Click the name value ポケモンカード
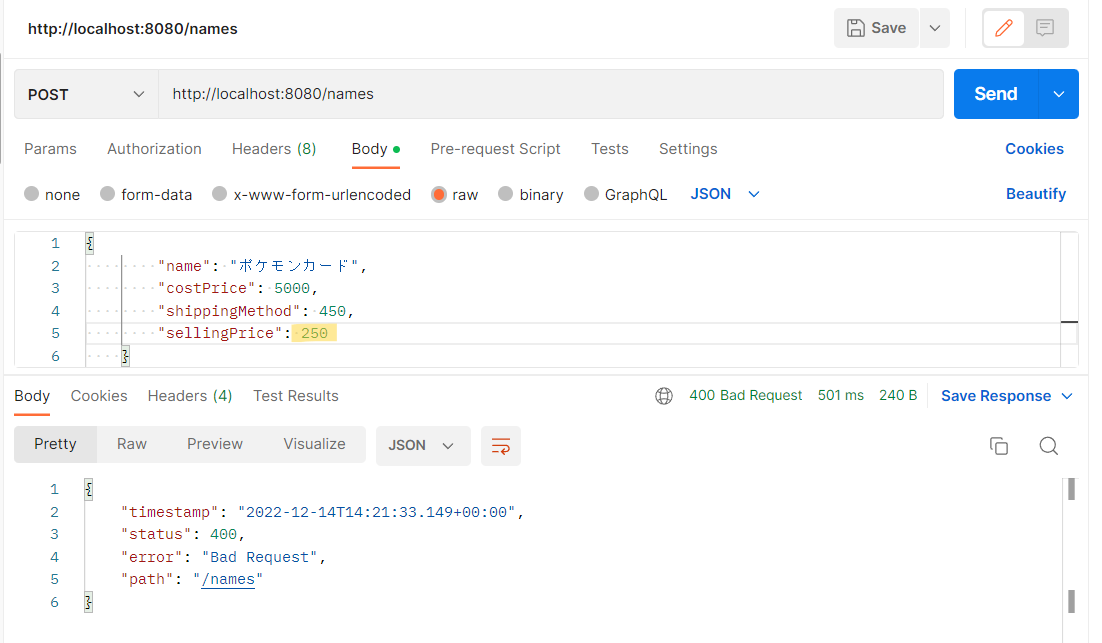1102x643 pixels. coord(294,266)
